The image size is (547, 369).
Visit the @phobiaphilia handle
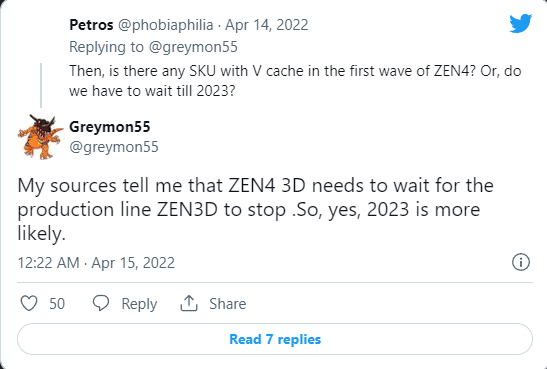tap(165, 25)
